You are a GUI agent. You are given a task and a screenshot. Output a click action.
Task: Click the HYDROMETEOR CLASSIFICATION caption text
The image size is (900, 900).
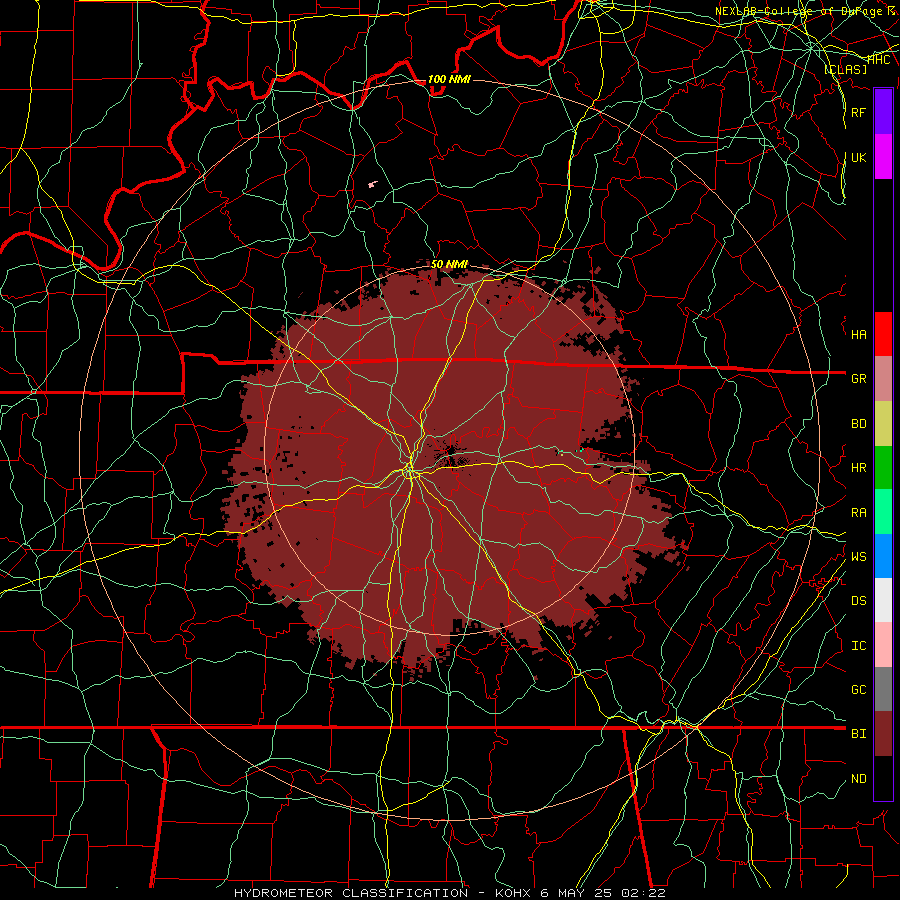351,893
